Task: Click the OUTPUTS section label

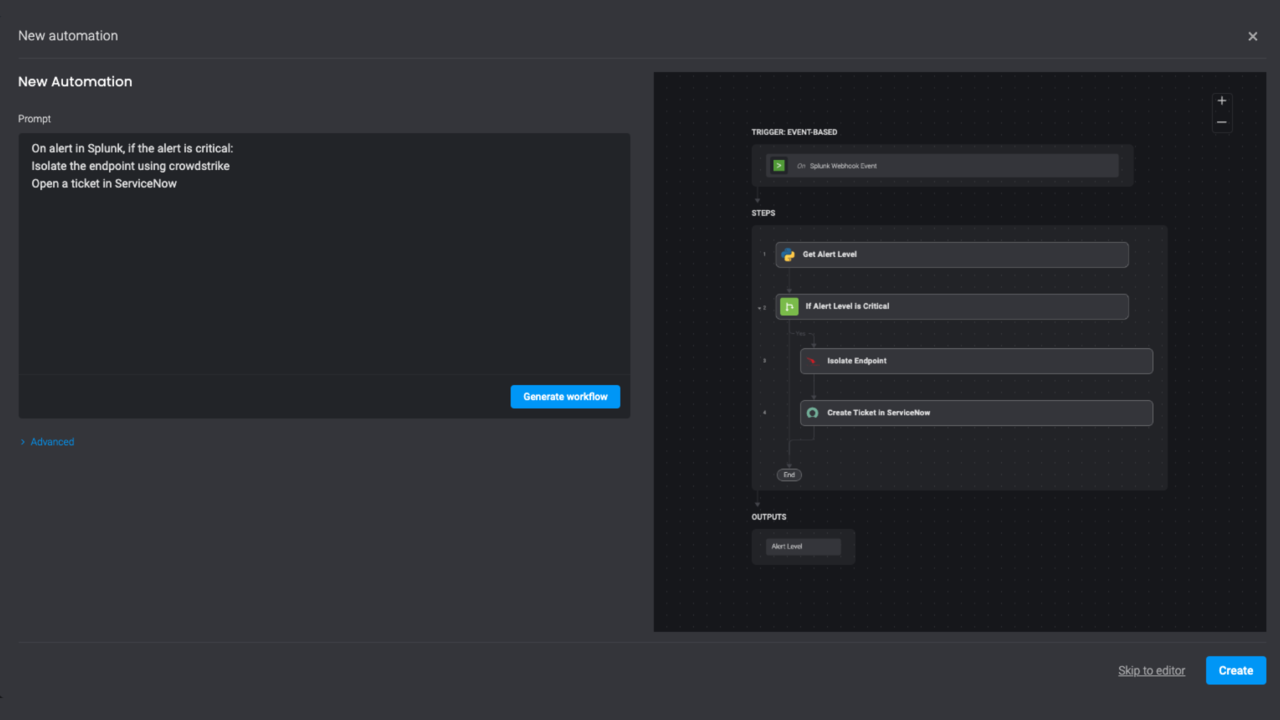Action: click(769, 517)
